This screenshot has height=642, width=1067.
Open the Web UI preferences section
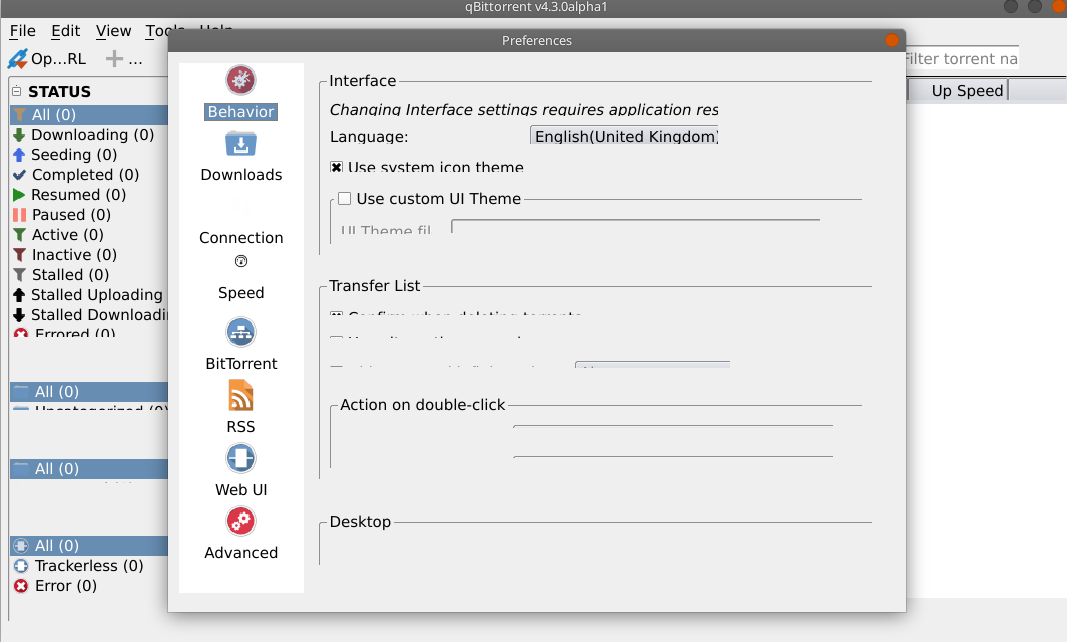(x=241, y=471)
